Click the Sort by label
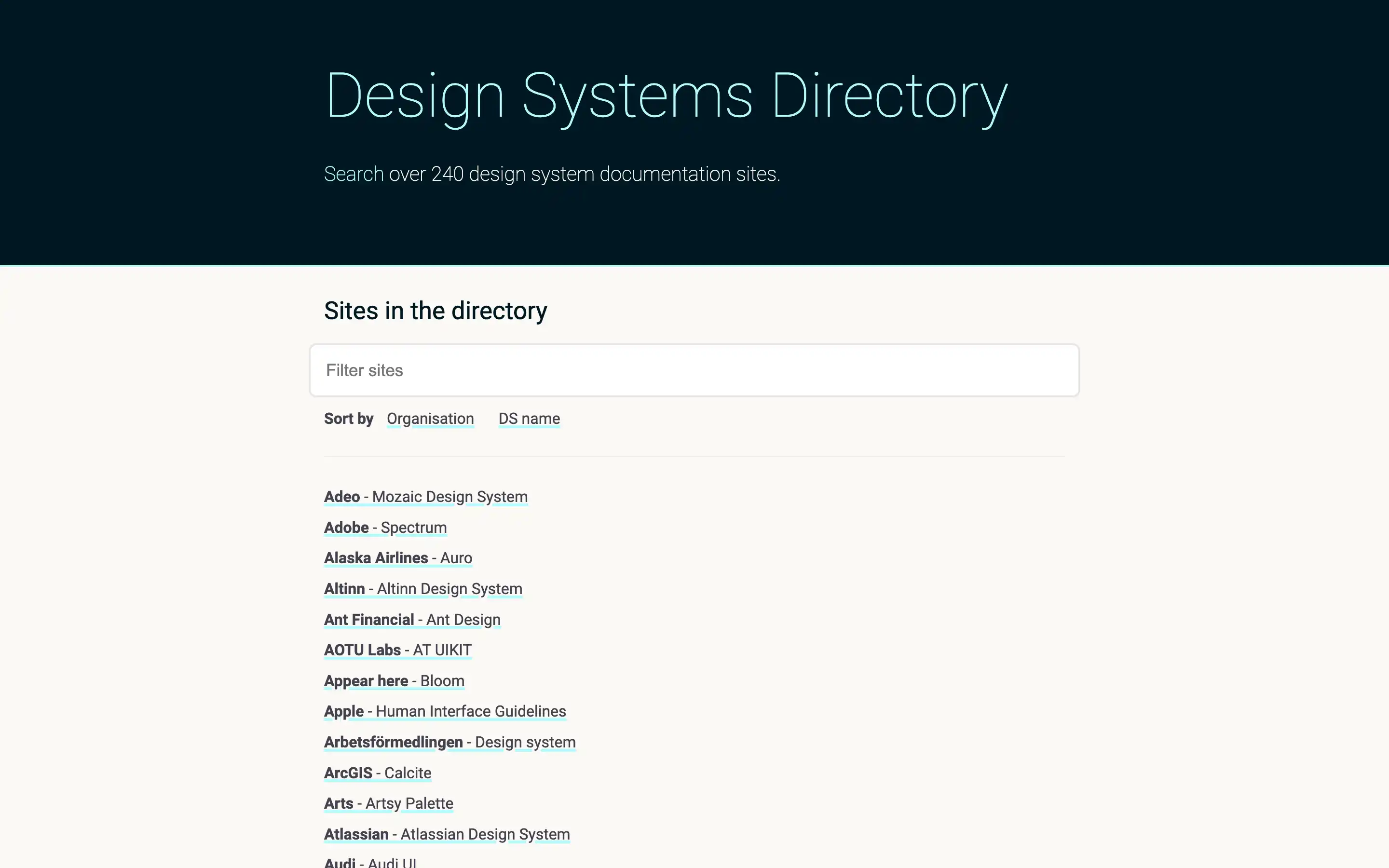Viewport: 1389px width, 868px height. (x=348, y=419)
